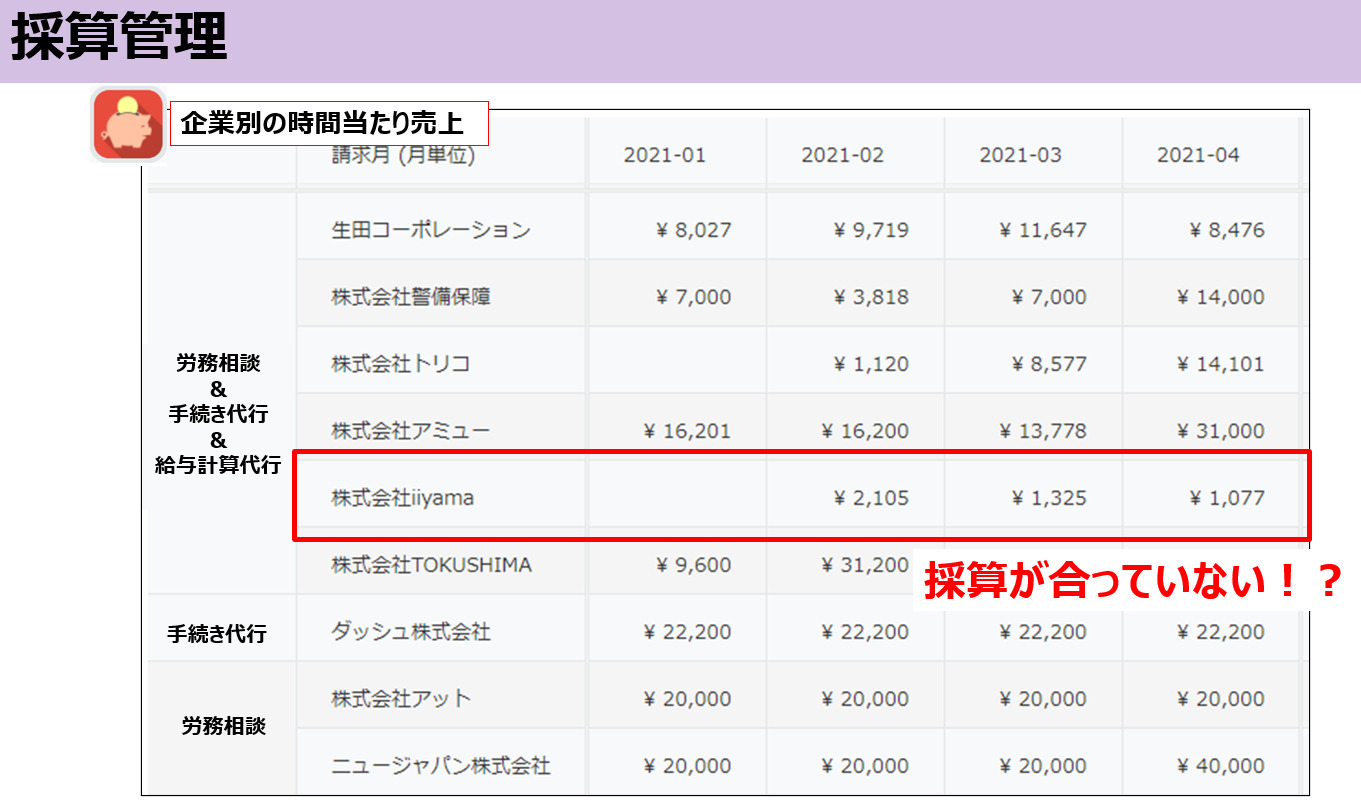Click the 給与計算代行 category label
This screenshot has width=1361, height=802.
click(218, 466)
